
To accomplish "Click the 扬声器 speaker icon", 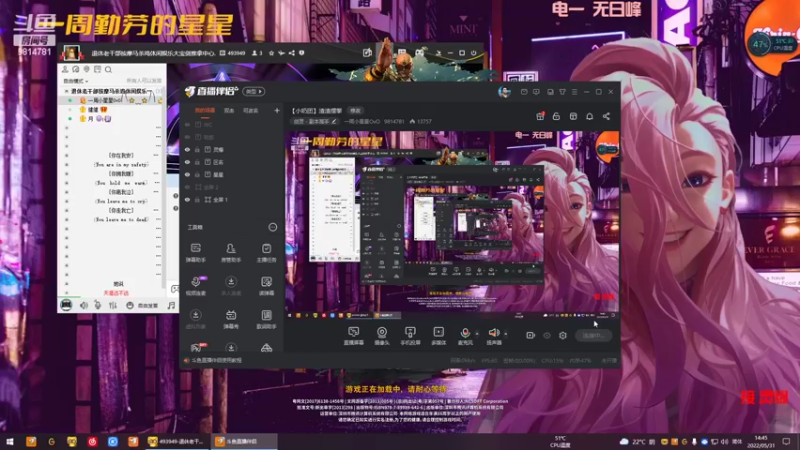I will [493, 333].
